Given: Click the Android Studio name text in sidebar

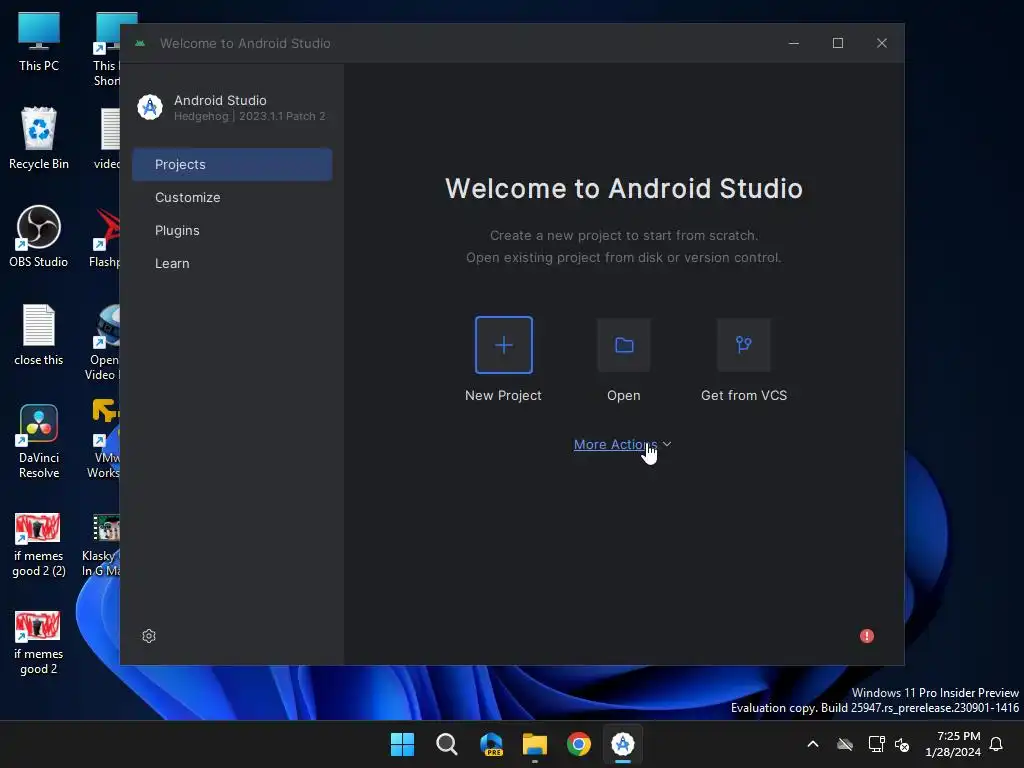Looking at the screenshot, I should (220, 101).
